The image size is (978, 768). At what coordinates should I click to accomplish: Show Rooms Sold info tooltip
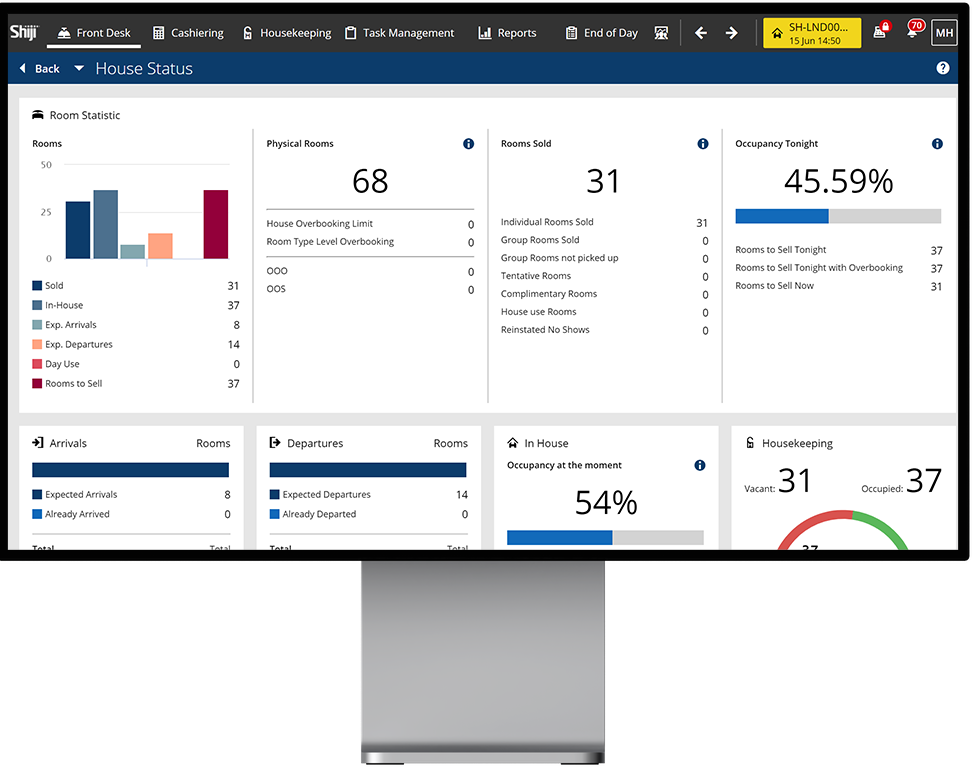point(702,143)
